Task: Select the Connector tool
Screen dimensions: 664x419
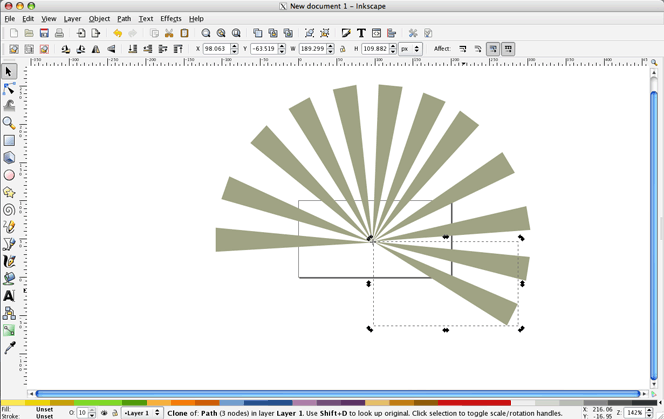Action: pos(9,313)
